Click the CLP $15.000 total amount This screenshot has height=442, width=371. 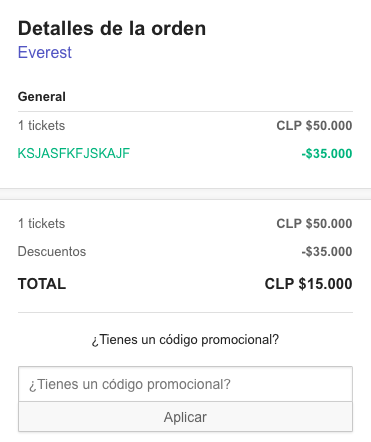(x=308, y=284)
